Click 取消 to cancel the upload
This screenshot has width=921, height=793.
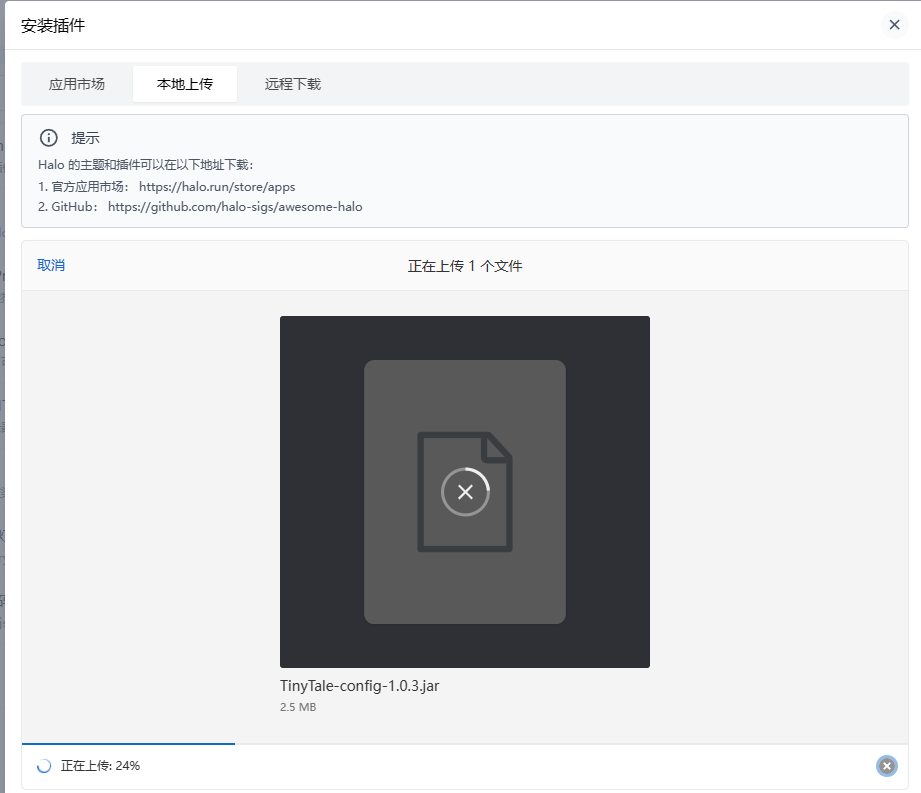click(x=51, y=265)
